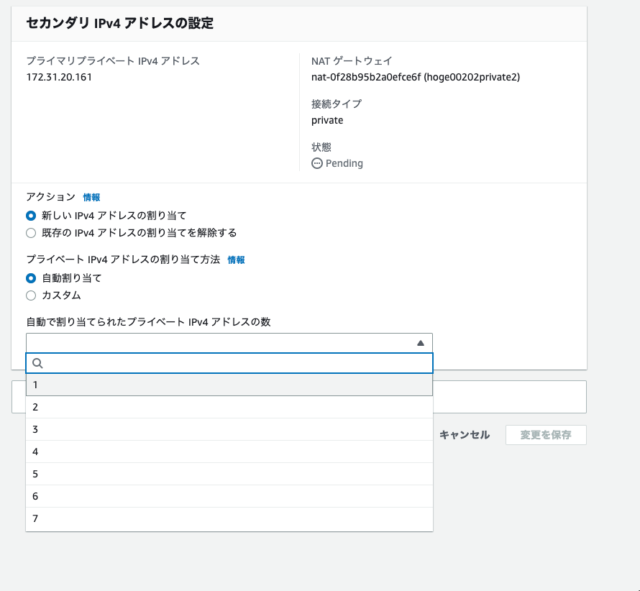This screenshot has height=591, width=640.
Task: Collapse the address count dropdown arrow
Action: [420, 343]
